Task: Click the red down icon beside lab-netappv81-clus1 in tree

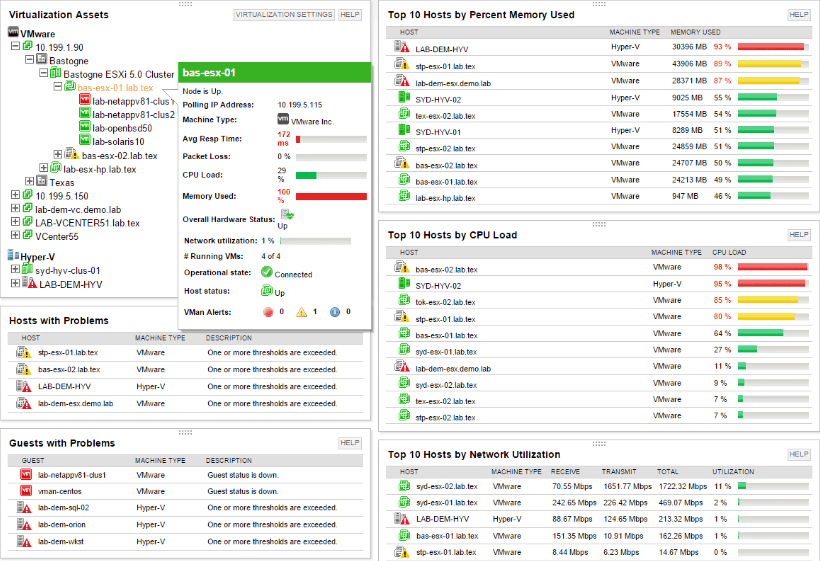Action: pos(85,100)
